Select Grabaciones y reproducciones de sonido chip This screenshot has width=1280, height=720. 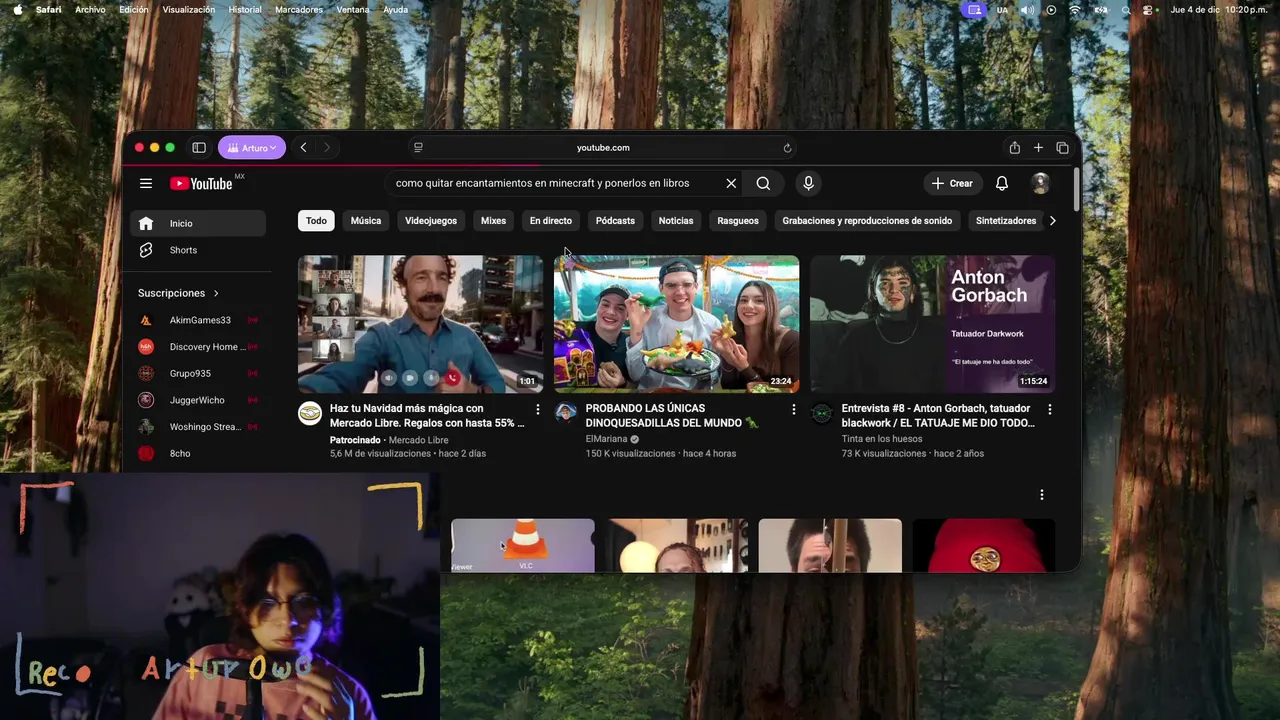(x=867, y=221)
